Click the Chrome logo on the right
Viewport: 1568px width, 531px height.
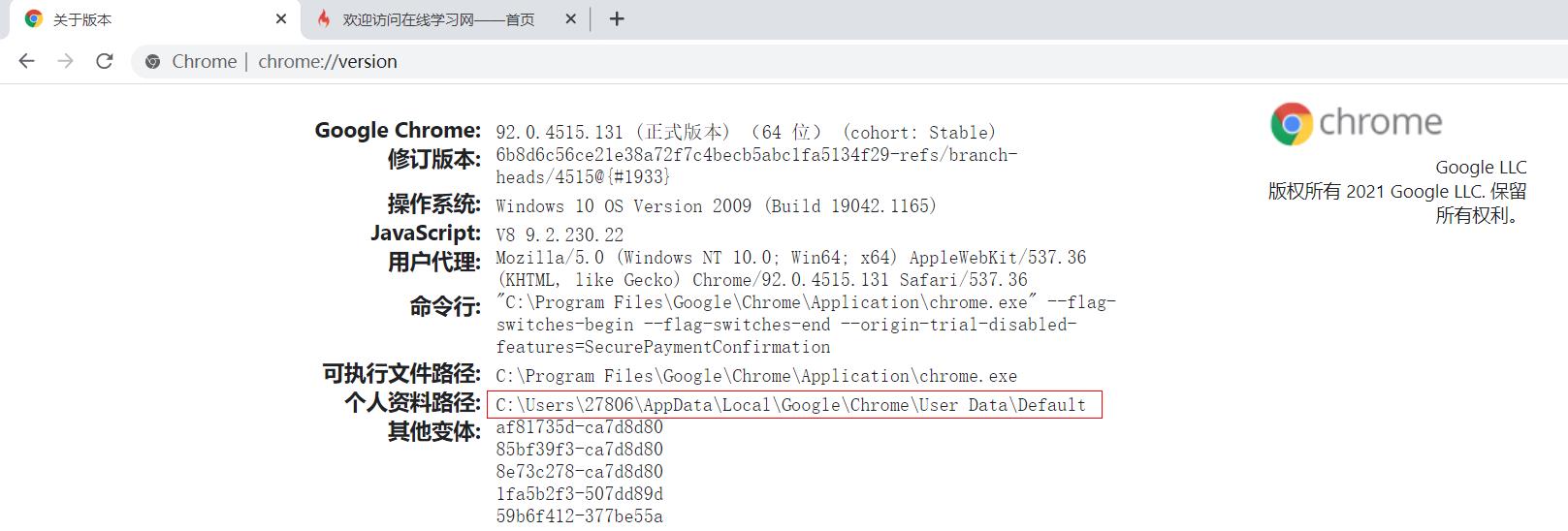tap(1357, 123)
